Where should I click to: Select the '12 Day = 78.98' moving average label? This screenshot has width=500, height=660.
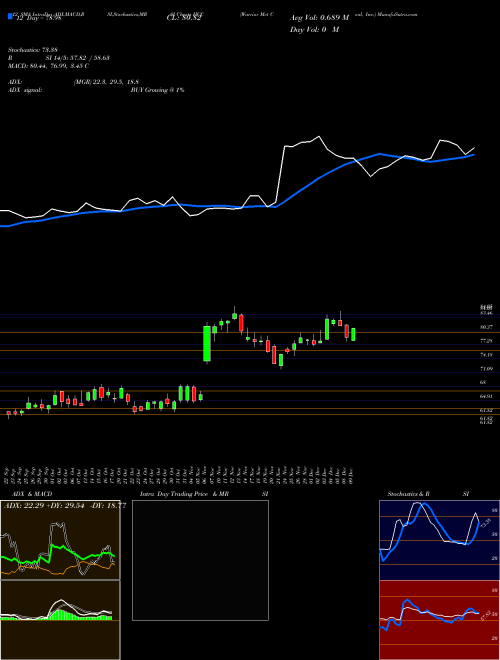click(x=38, y=18)
